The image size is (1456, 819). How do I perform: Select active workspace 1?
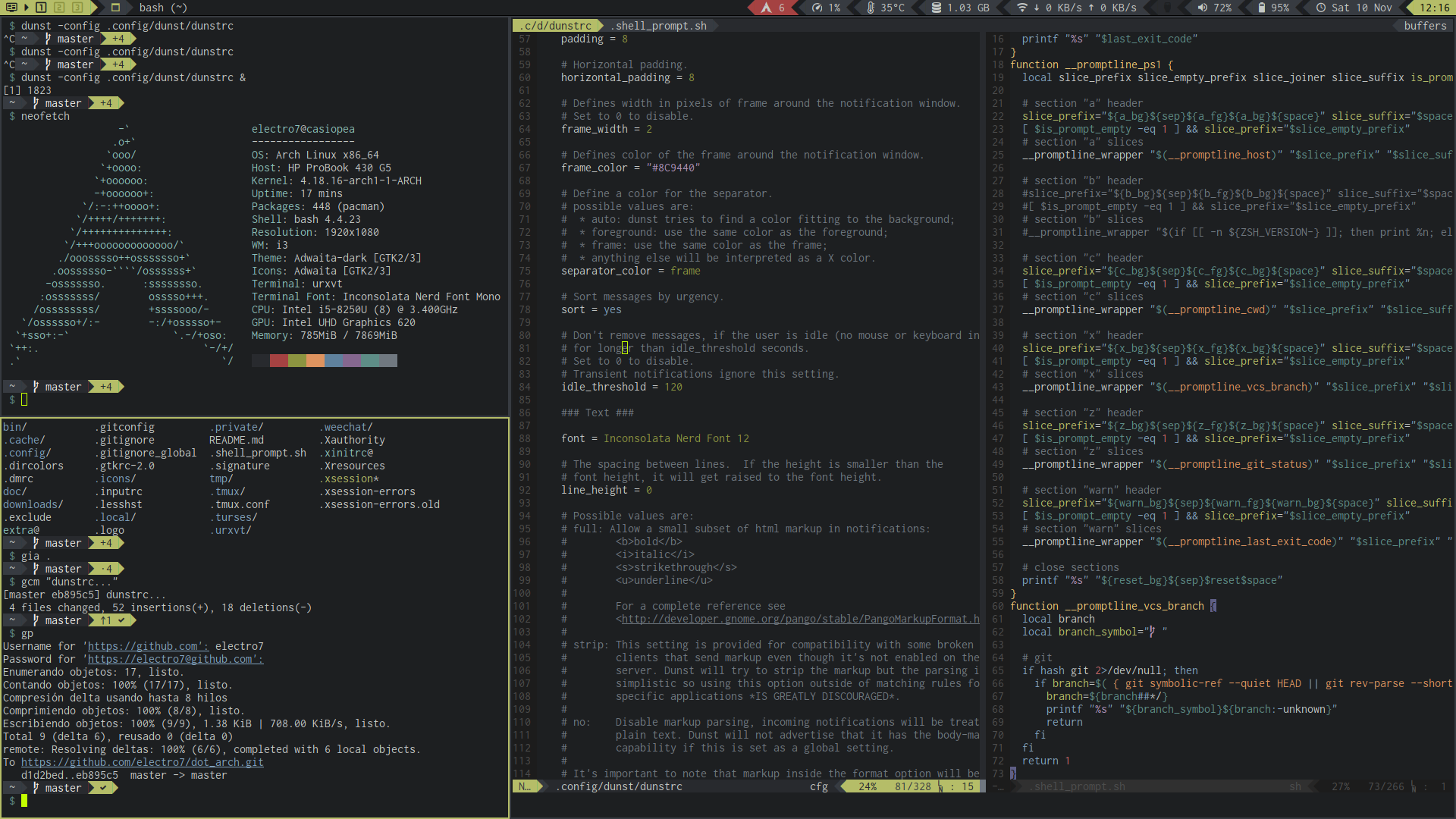[41, 8]
